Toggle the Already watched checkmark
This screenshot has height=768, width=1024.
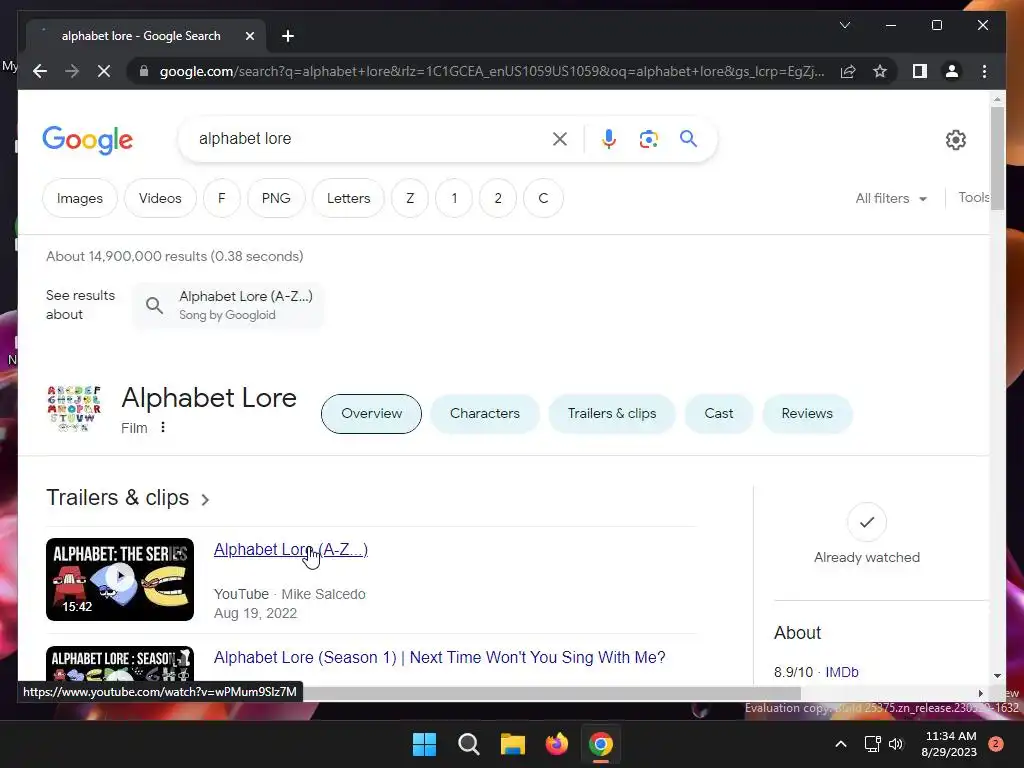tap(867, 522)
